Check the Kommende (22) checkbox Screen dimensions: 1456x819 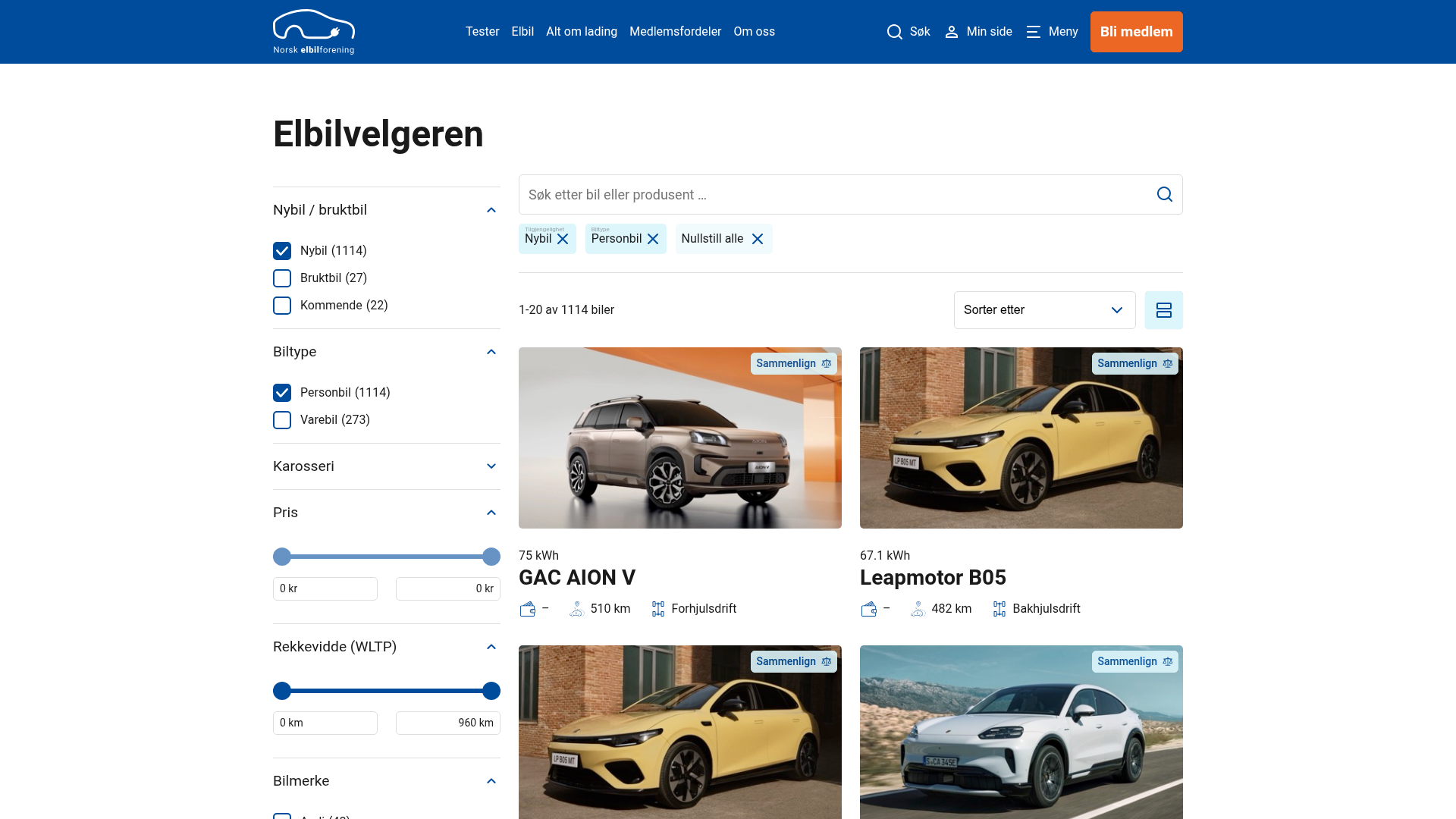coord(282,306)
